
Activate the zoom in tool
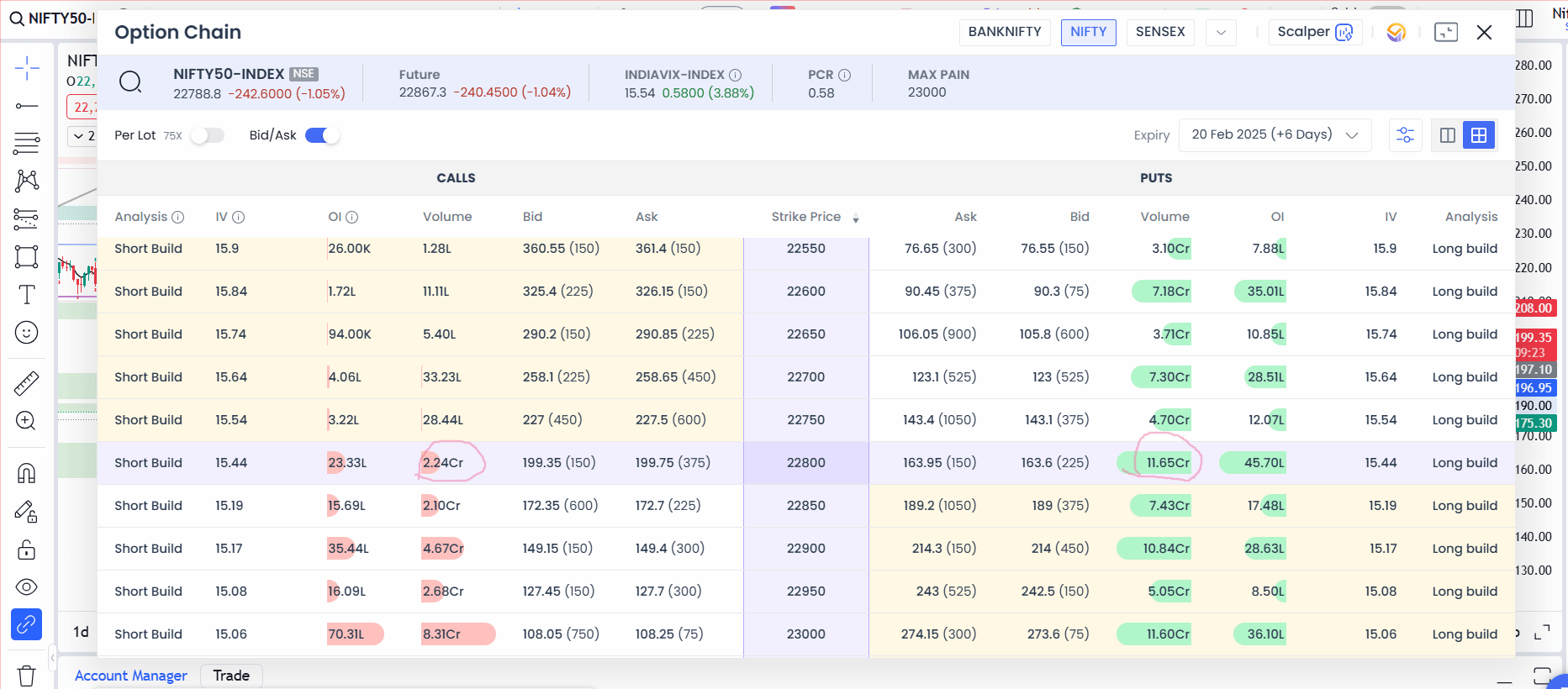(27, 421)
